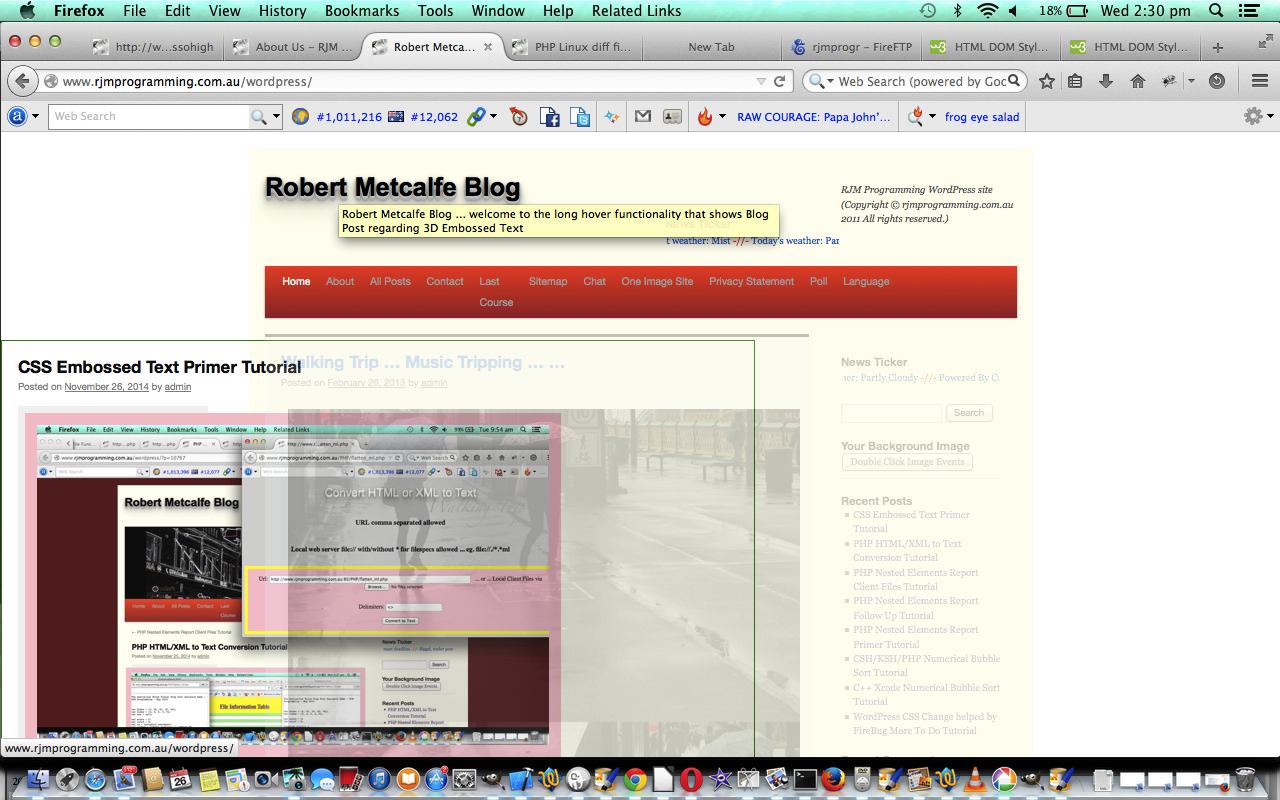Open the Gmail envelope toolbar icon
Image resolution: width=1280 pixels, height=800 pixels.
[643, 117]
